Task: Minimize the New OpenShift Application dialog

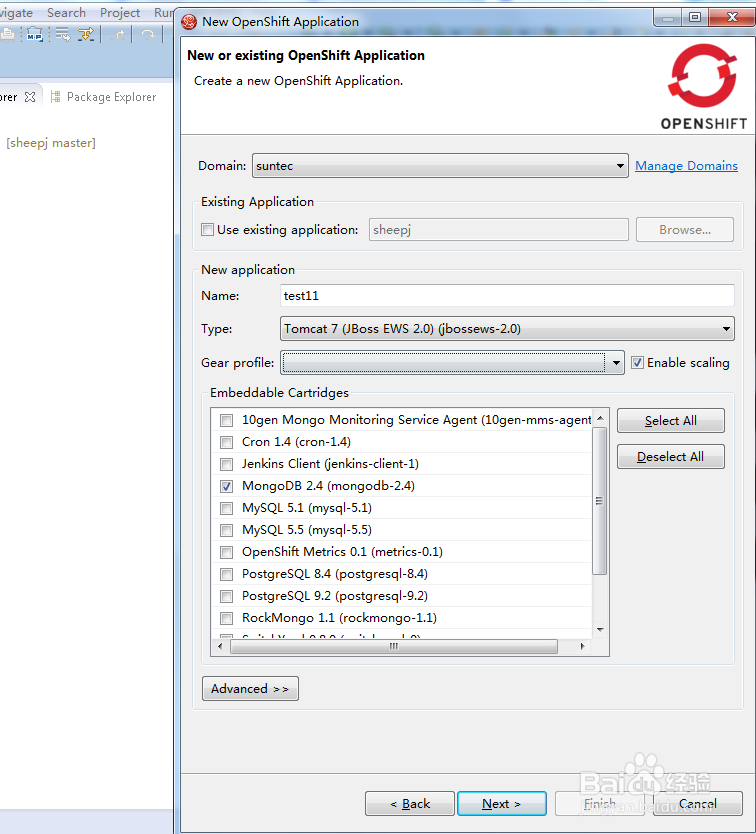Action: pos(668,17)
